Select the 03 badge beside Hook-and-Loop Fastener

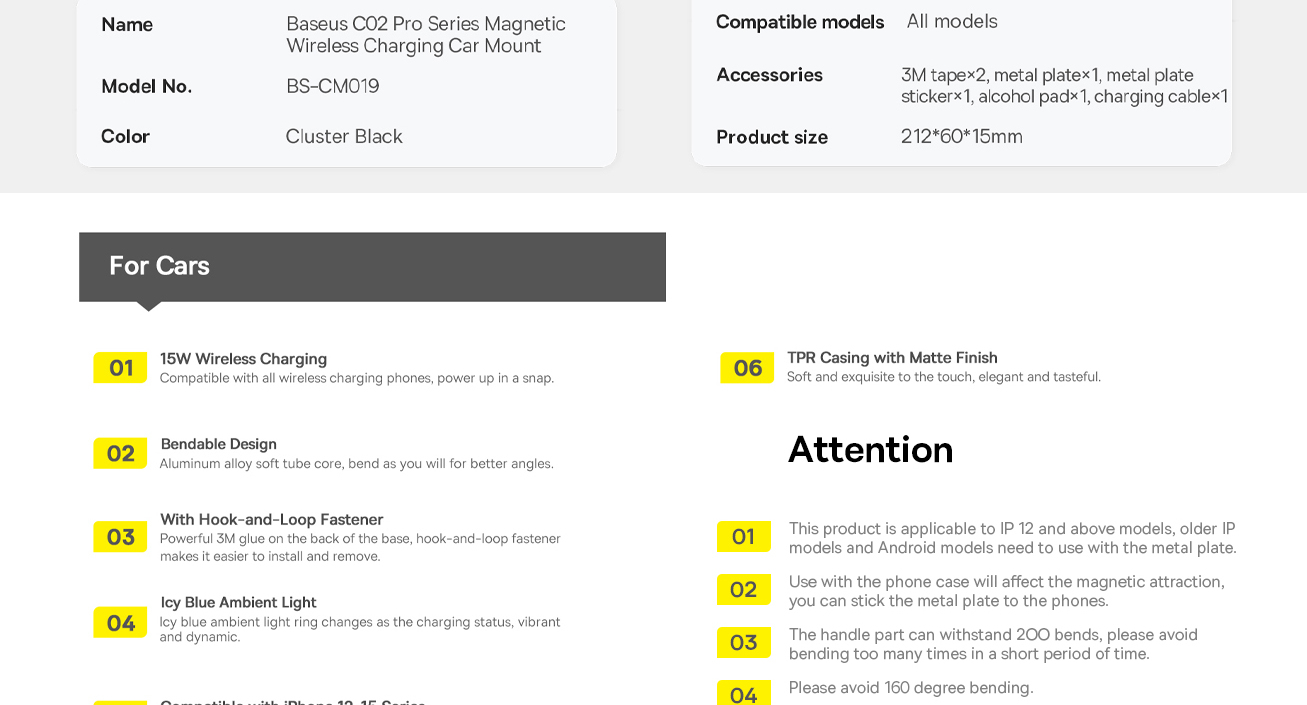pos(120,537)
